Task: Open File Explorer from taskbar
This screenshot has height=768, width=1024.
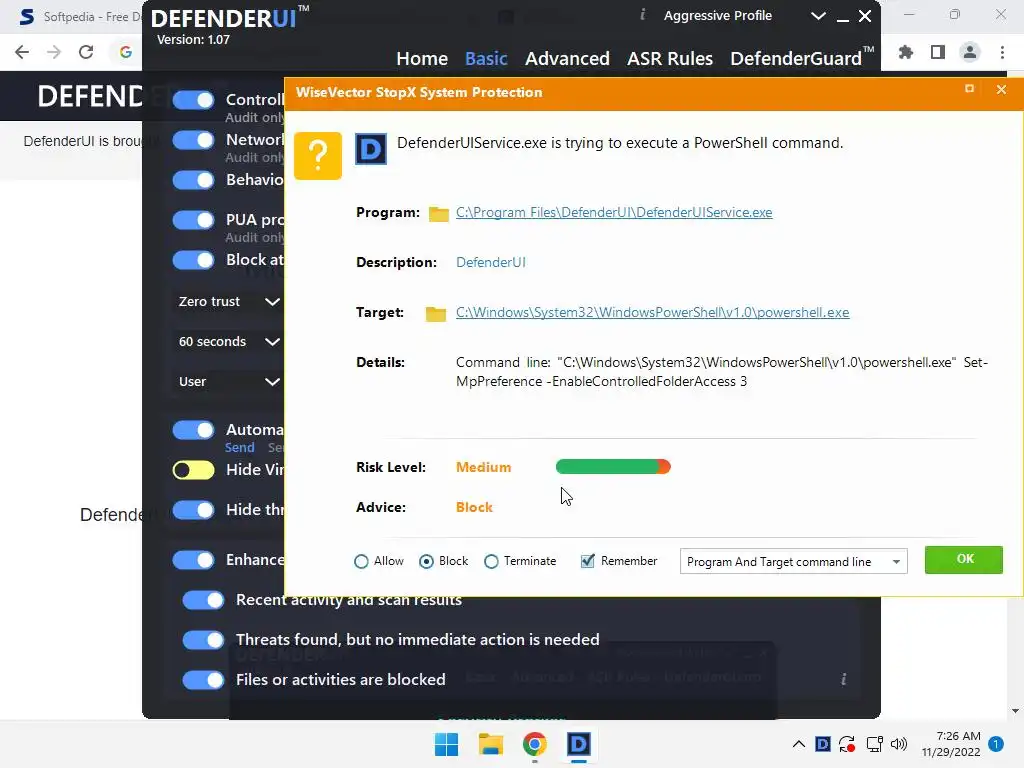Action: click(490, 744)
